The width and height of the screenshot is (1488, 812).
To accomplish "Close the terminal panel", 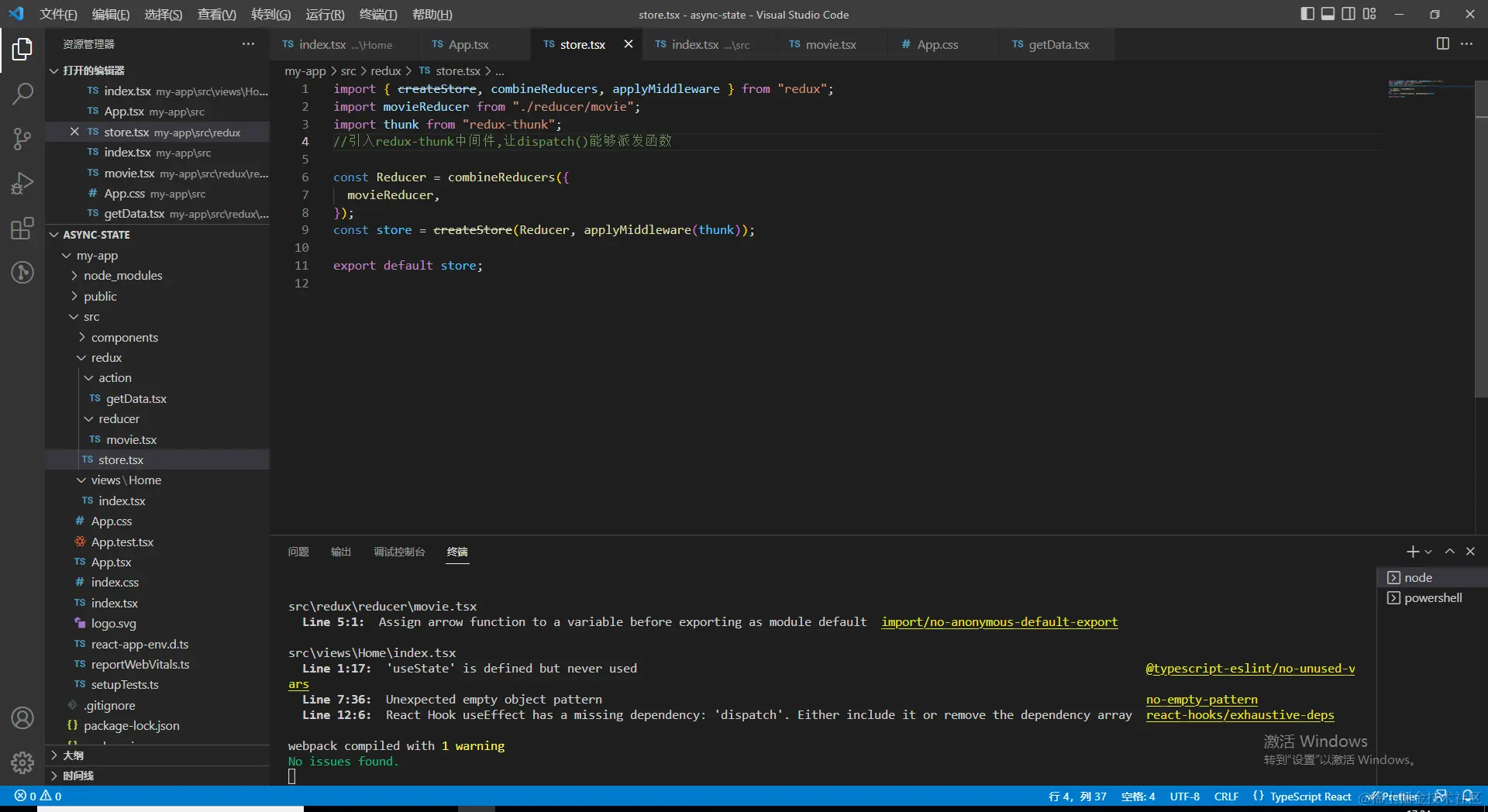I will tap(1470, 552).
